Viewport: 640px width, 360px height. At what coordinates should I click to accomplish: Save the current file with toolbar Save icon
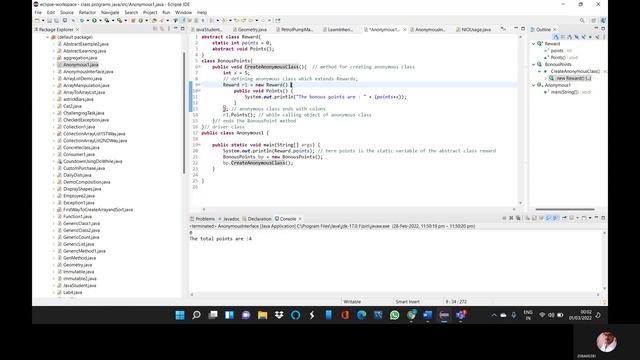[50, 20]
